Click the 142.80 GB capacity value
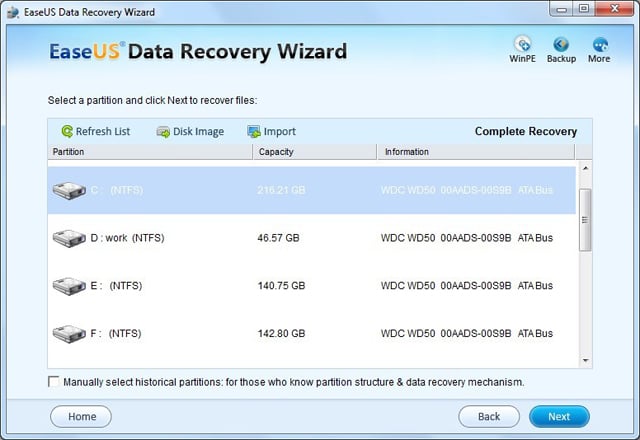 tap(281, 333)
